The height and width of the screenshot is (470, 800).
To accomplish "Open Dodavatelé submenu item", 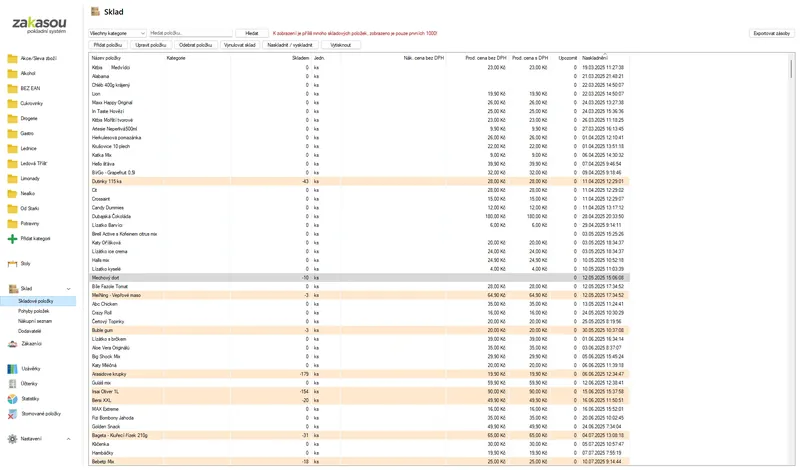I will pos(30,331).
